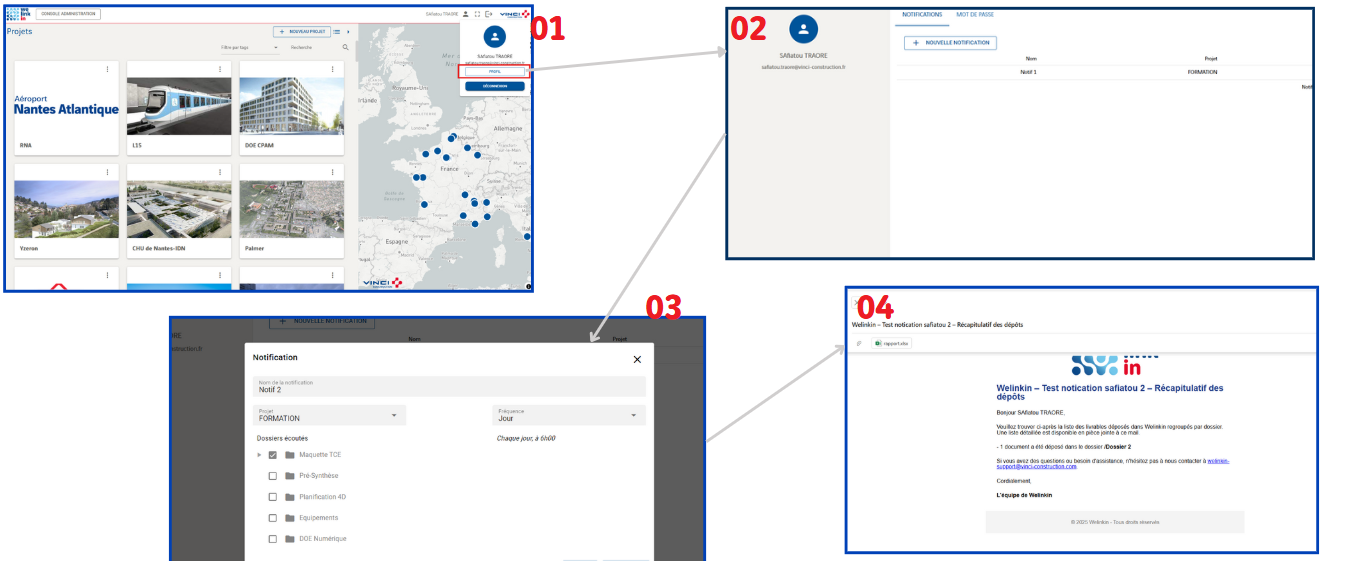1367x561 pixels.
Task: Click the Nouvelle Notification button in profile page
Action: (949, 43)
